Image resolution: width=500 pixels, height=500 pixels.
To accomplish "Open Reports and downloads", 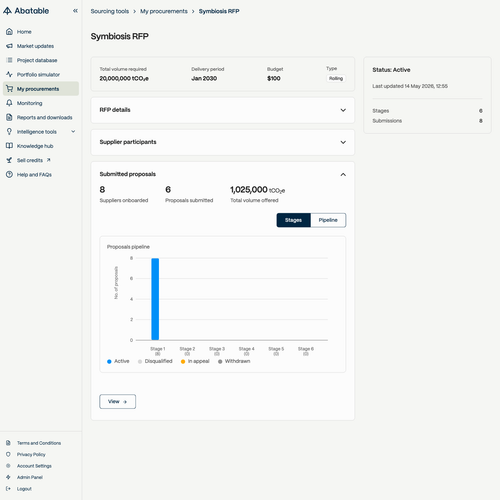I will [x=41, y=117].
